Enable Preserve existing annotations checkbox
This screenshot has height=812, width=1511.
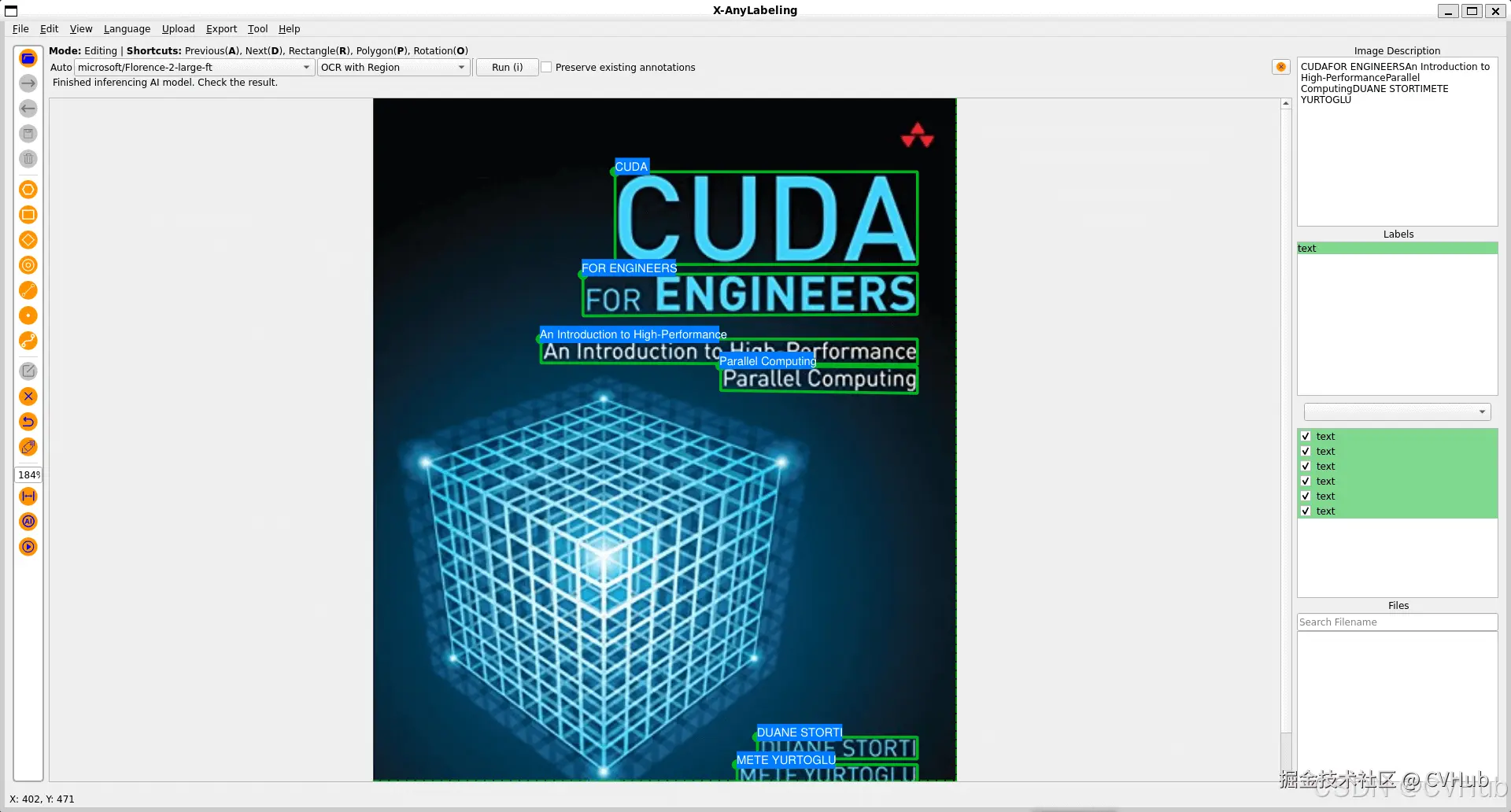point(546,68)
